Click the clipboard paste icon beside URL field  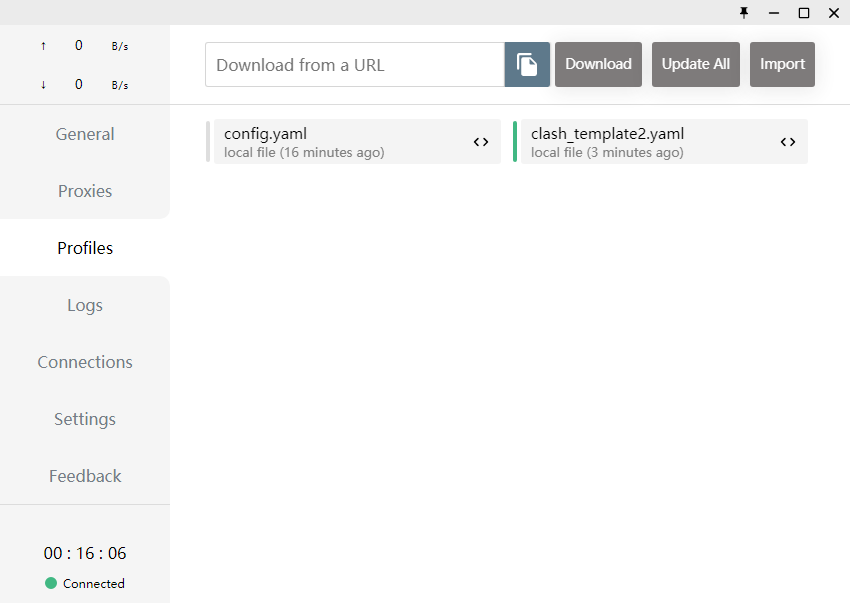point(527,64)
